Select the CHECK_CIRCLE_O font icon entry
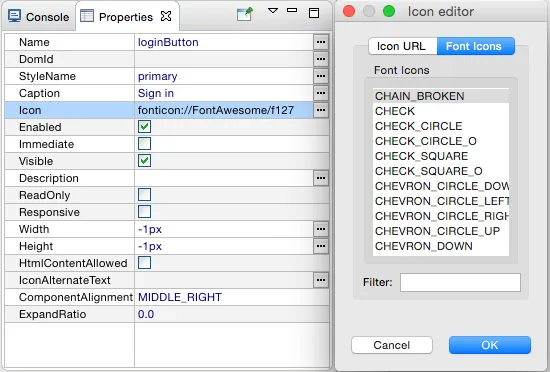Screen dimensions: 550x372 click(441, 141)
